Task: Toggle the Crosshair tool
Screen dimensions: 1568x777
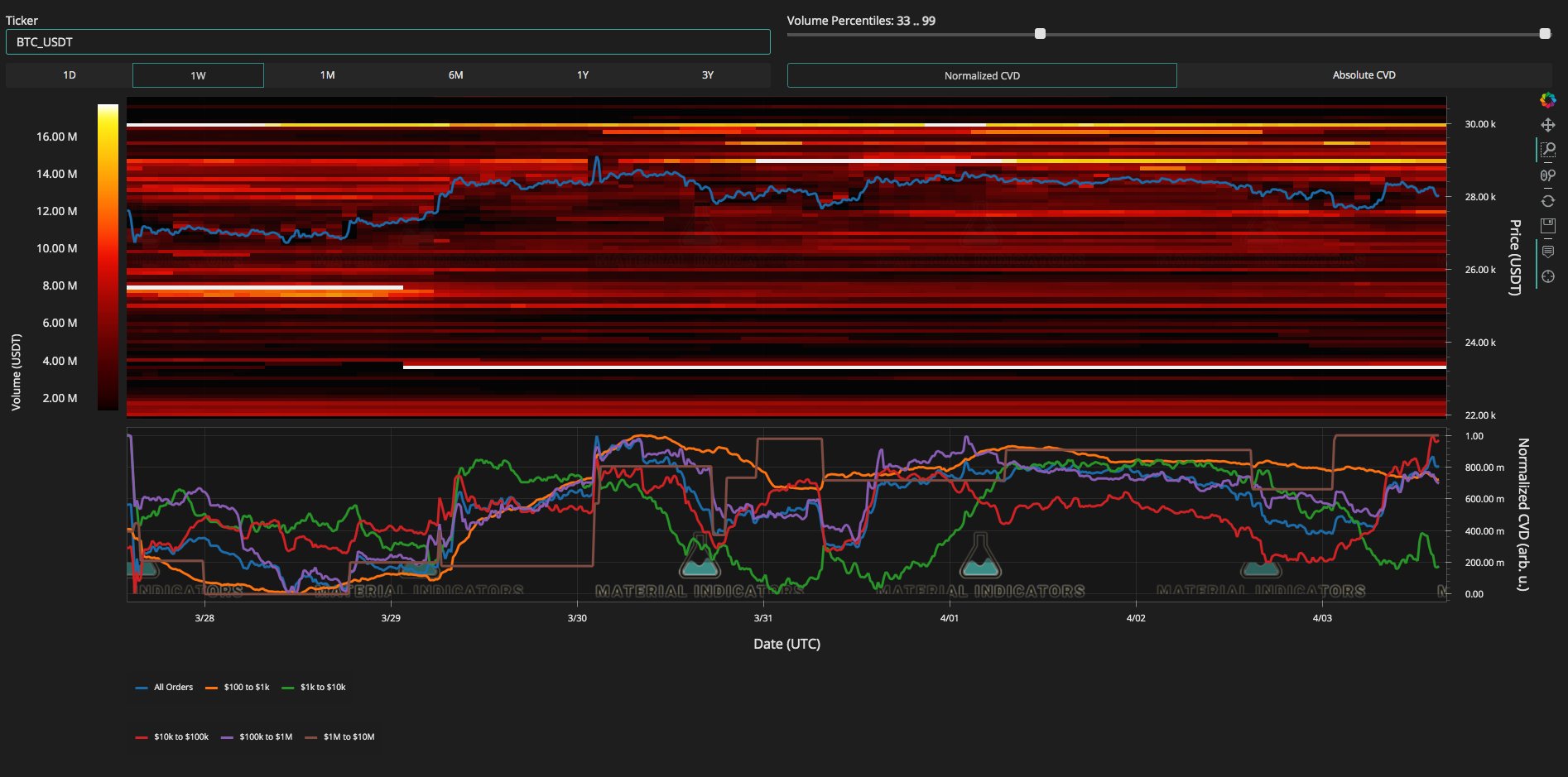Action: 1547,276
